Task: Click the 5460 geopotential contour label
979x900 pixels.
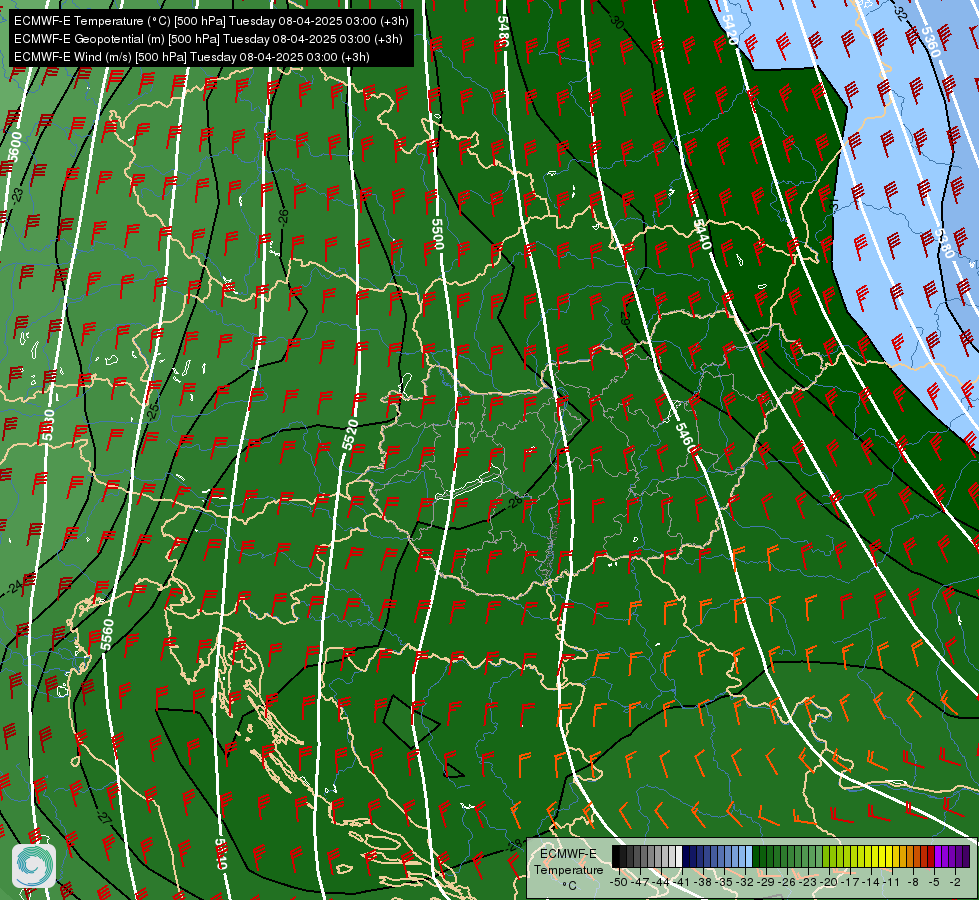Action: [x=685, y=437]
